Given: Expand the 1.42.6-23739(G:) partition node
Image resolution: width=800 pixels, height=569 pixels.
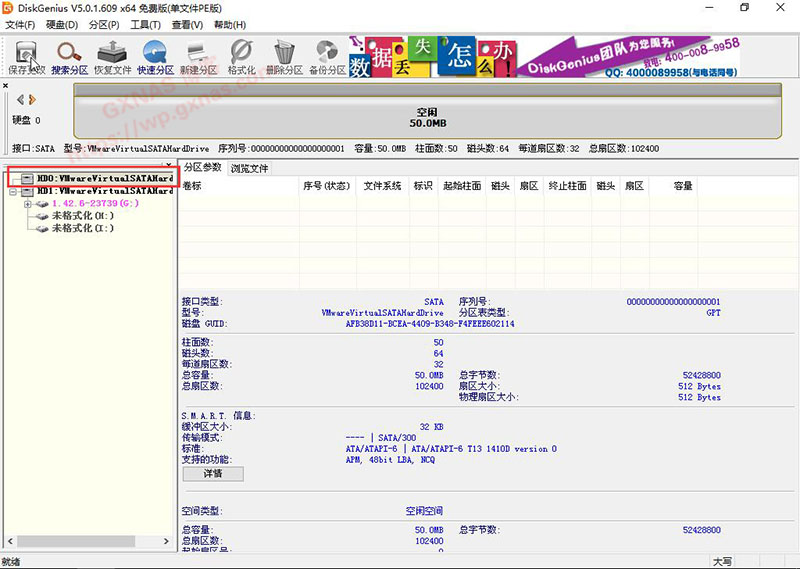Looking at the screenshot, I should [x=28, y=203].
